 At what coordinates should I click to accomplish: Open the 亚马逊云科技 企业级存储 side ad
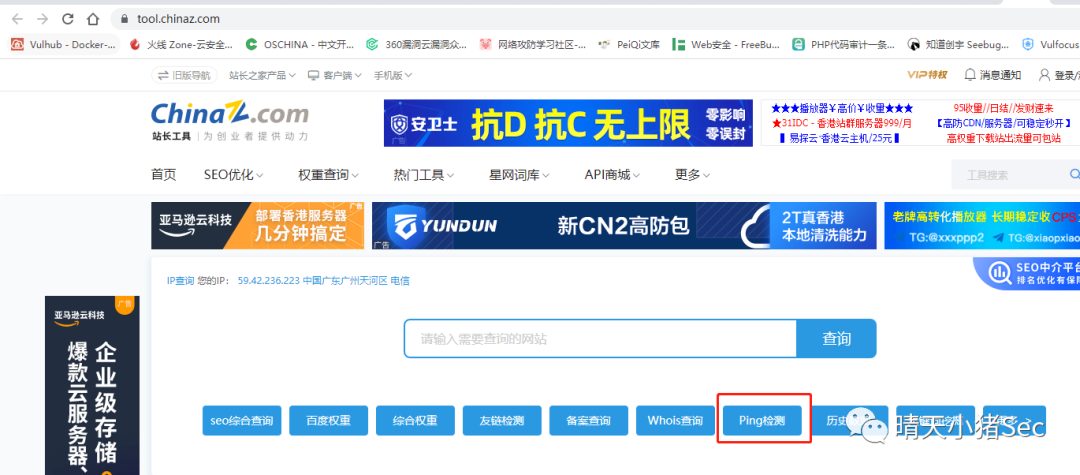(92, 386)
